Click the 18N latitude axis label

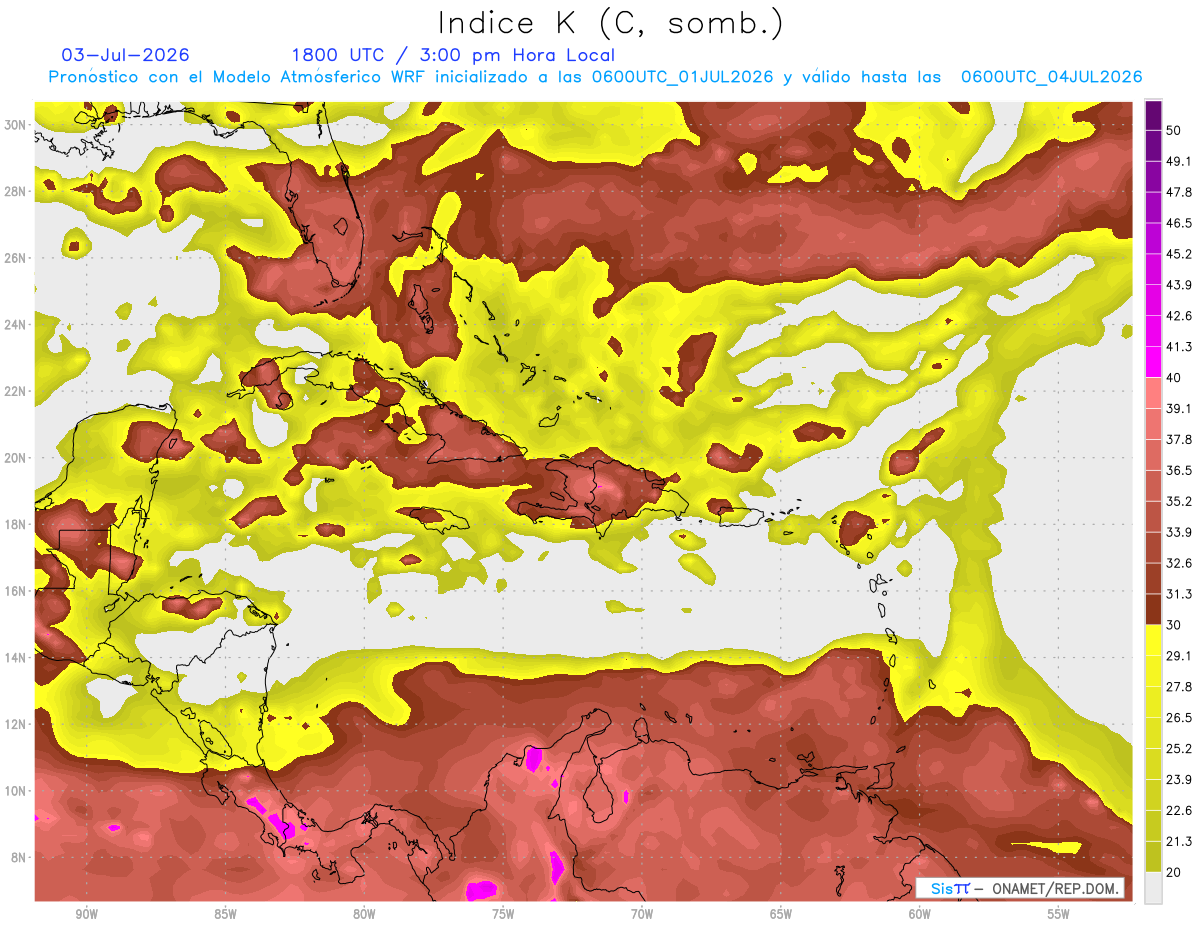15,524
